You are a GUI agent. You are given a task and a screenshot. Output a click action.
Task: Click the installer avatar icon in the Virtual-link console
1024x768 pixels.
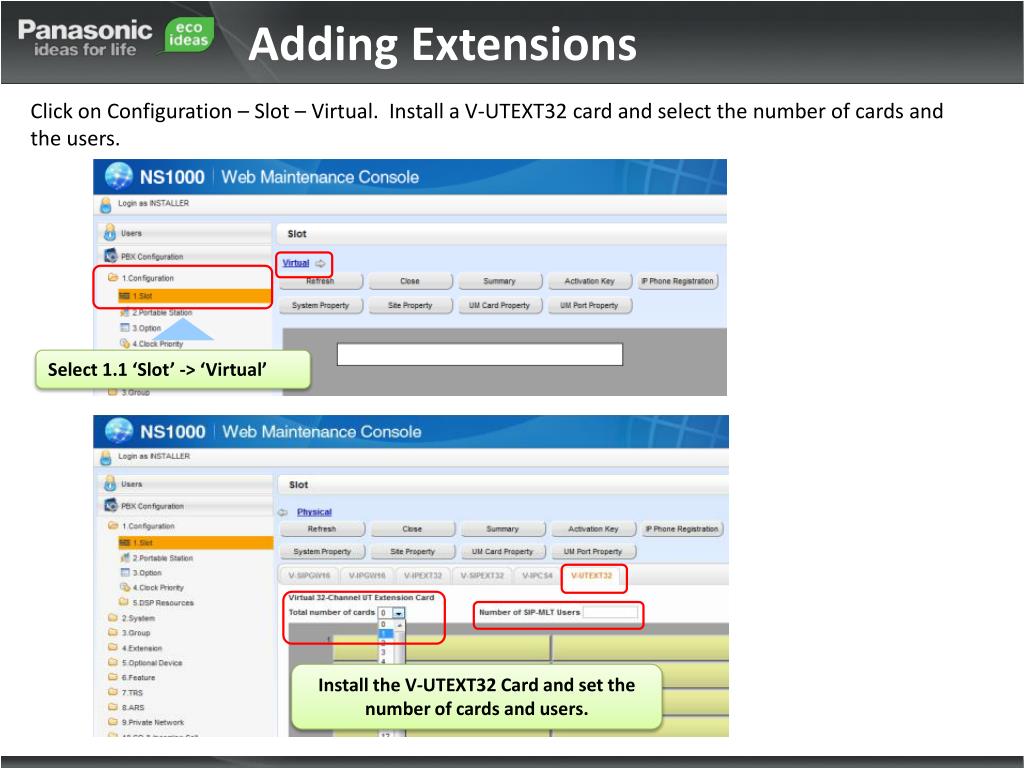(x=106, y=205)
